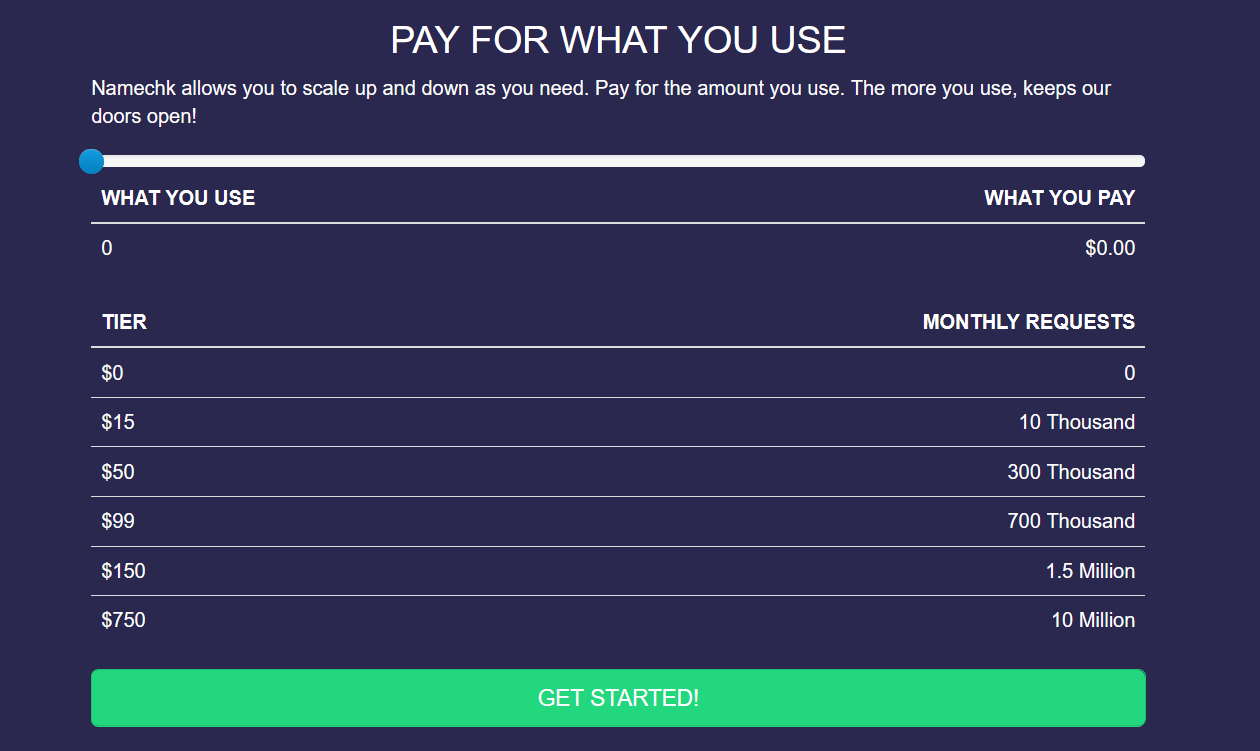The image size is (1260, 751).
Task: Click the blue usage slider handle
Action: click(91, 161)
